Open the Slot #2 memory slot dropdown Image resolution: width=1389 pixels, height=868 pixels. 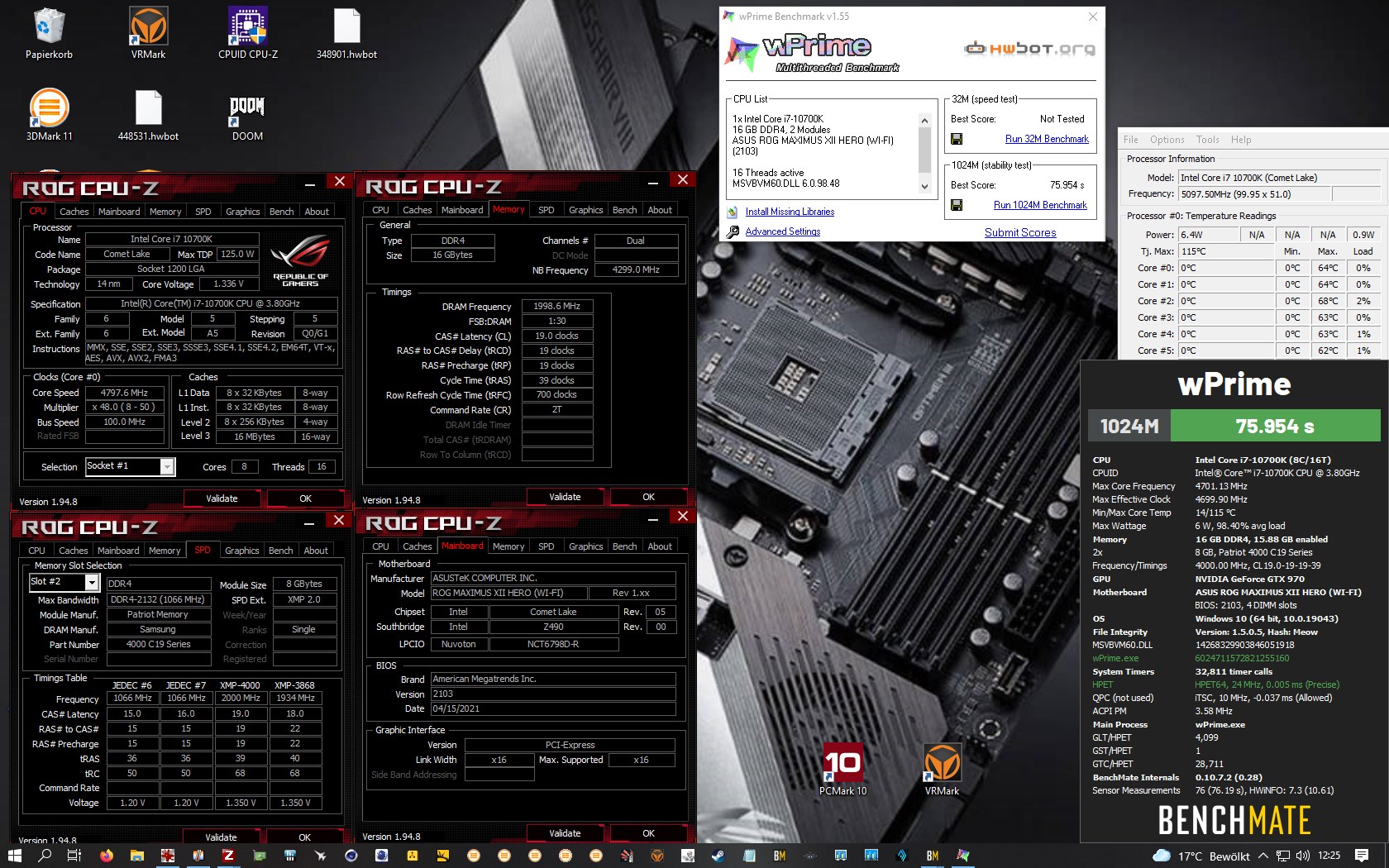click(92, 583)
